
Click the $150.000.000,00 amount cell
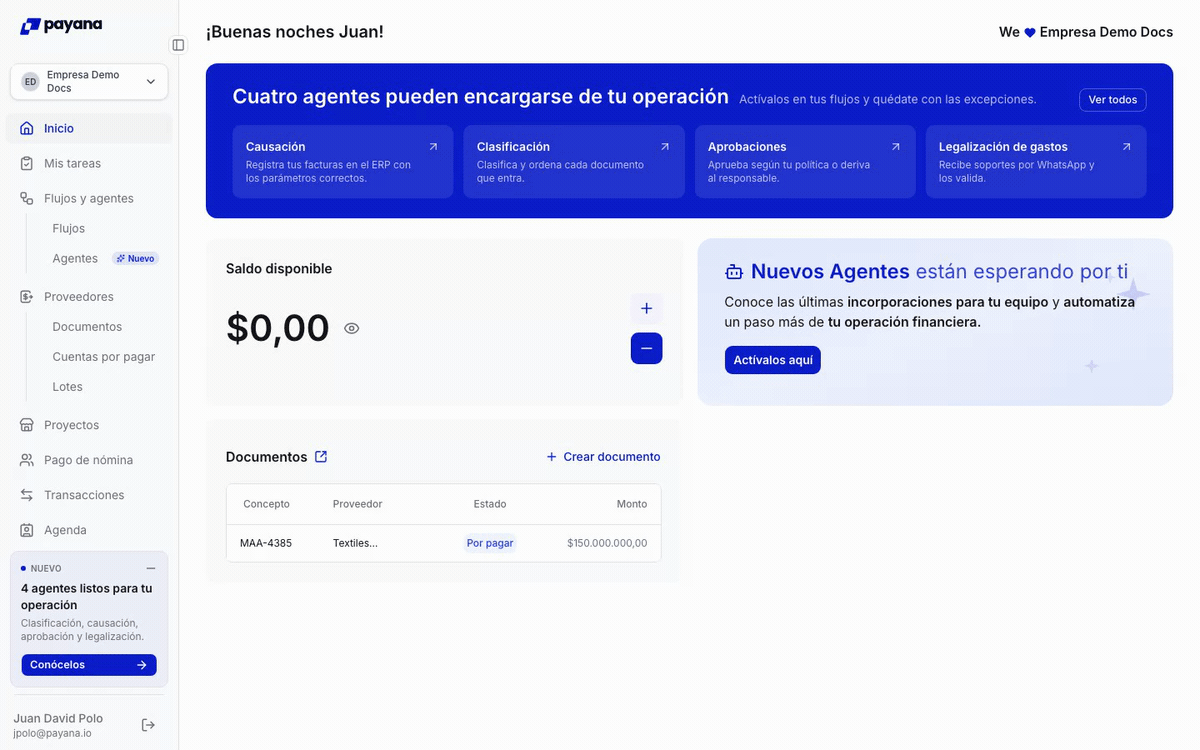[607, 543]
